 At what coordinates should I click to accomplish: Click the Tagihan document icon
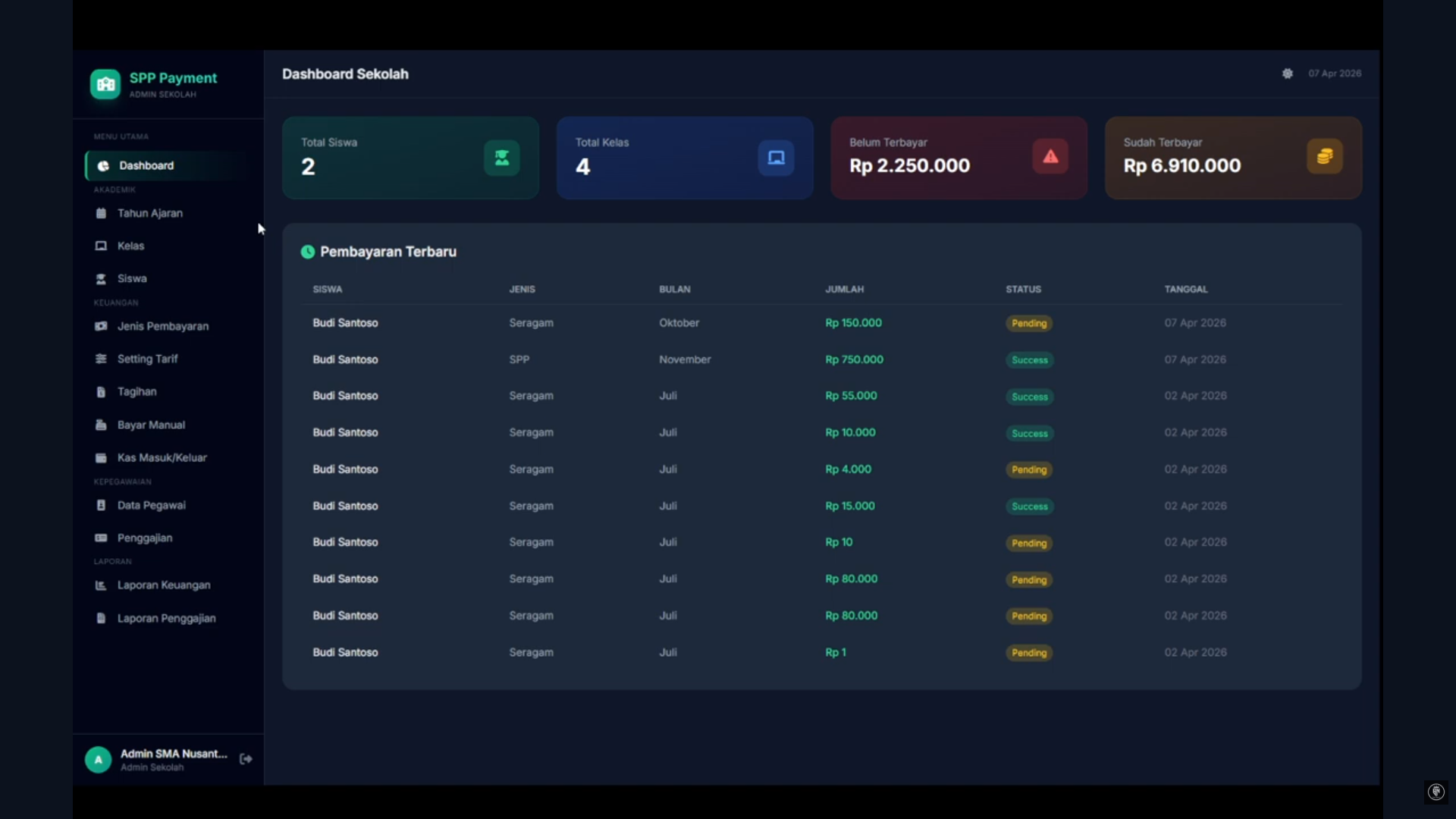pos(101,392)
